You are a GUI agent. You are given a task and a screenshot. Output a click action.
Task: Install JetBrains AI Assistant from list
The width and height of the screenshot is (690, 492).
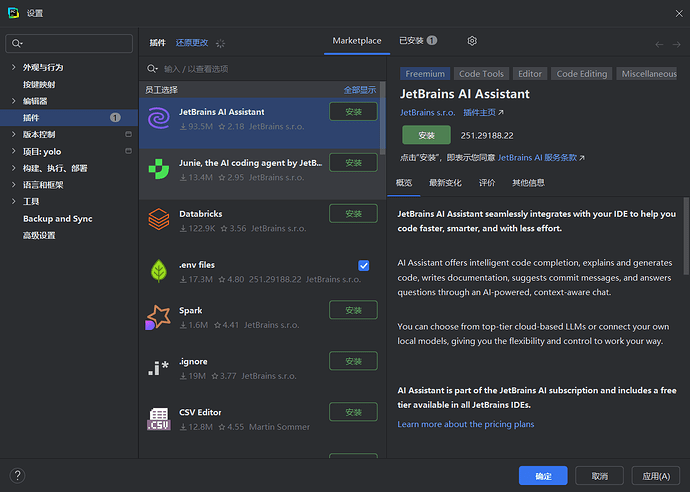(353, 112)
